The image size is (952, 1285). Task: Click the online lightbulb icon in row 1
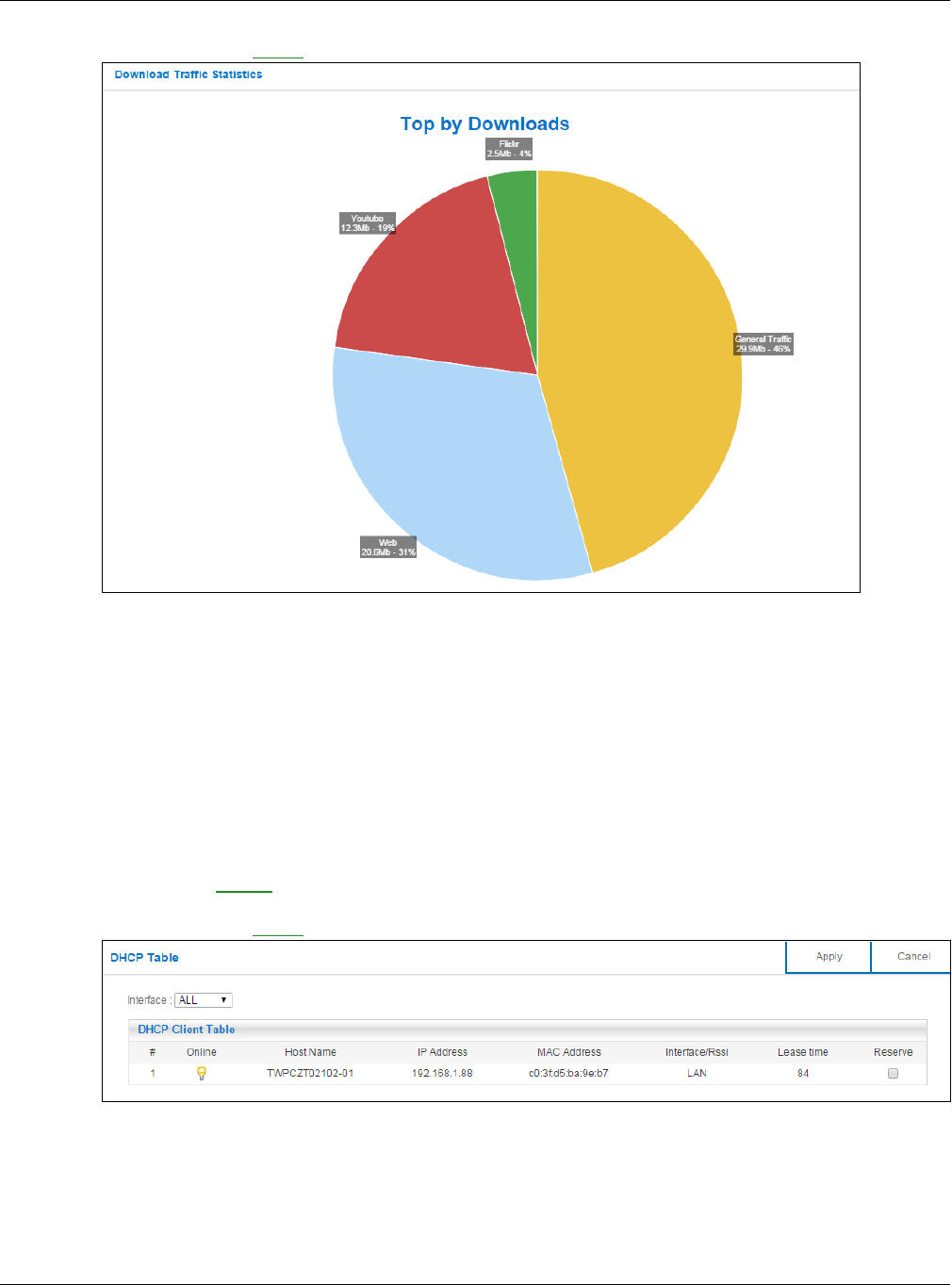(x=201, y=1073)
